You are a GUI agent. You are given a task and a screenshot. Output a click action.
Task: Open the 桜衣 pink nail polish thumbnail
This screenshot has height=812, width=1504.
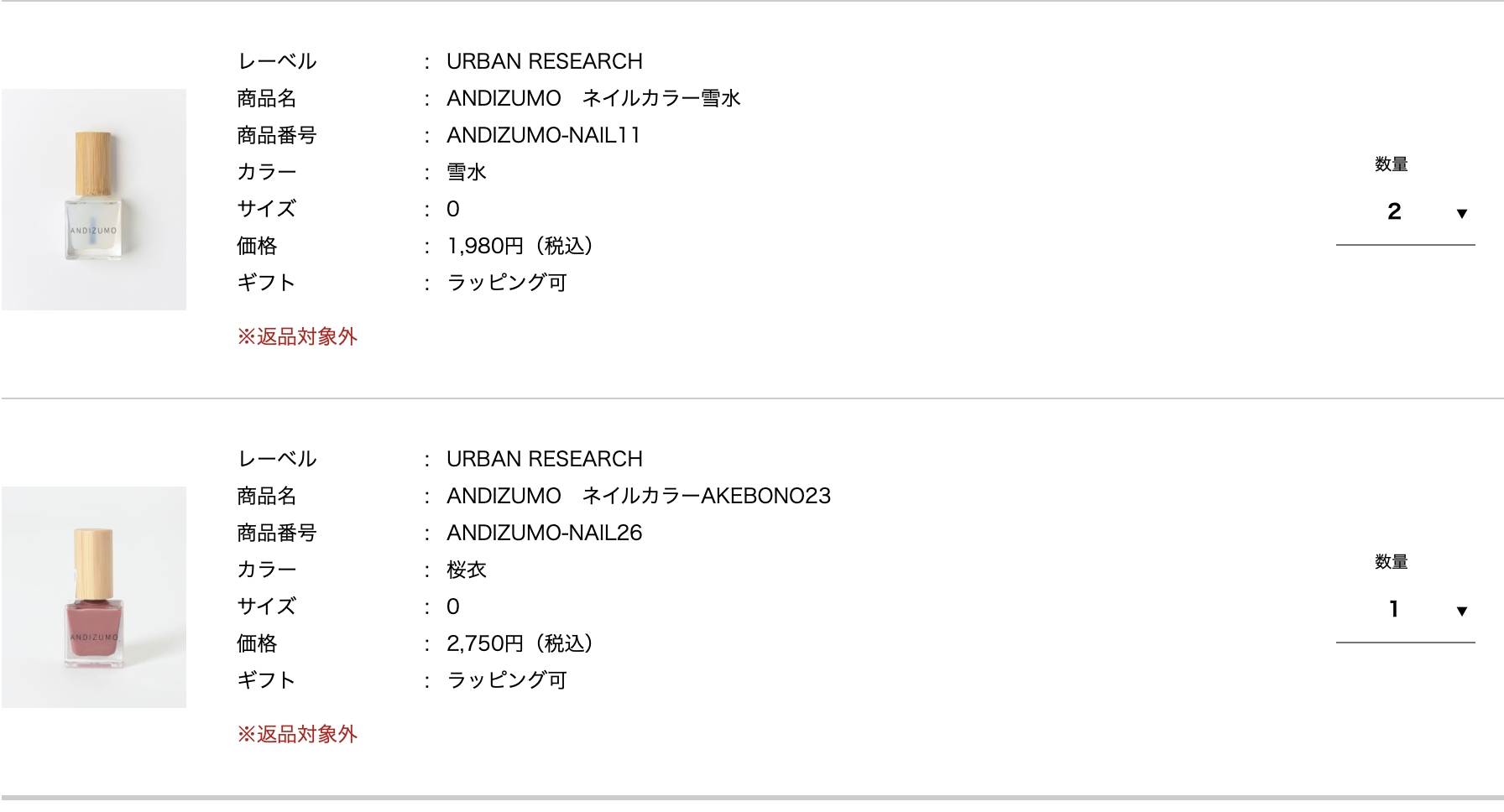click(94, 597)
